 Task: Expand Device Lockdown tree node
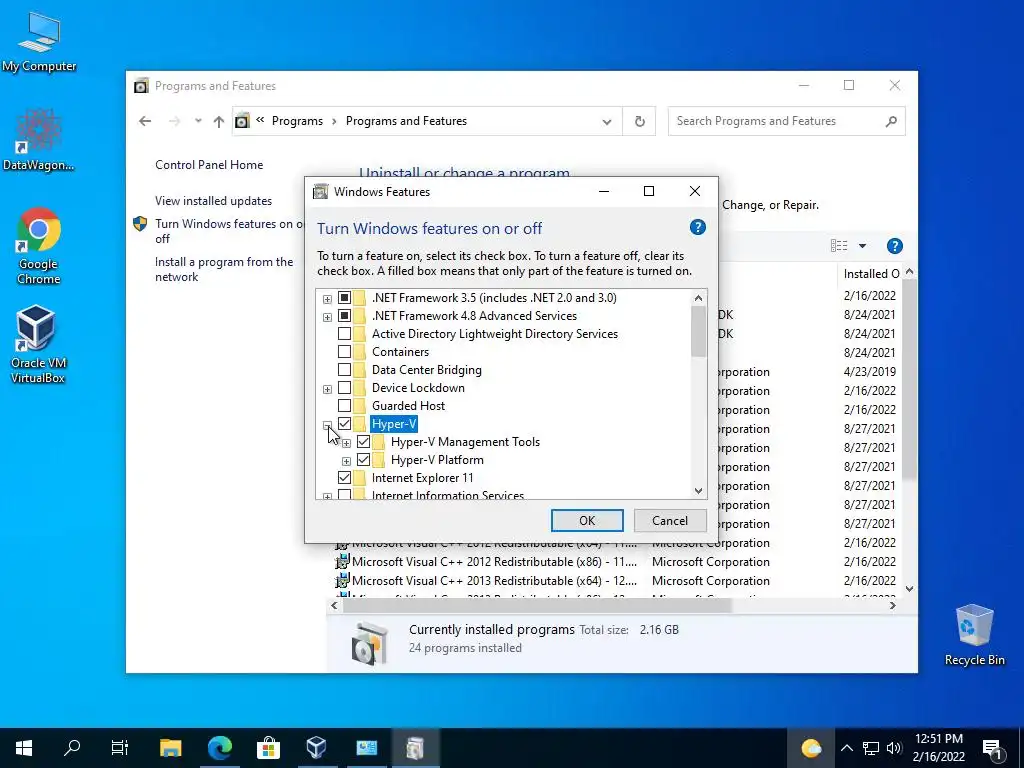pos(327,389)
